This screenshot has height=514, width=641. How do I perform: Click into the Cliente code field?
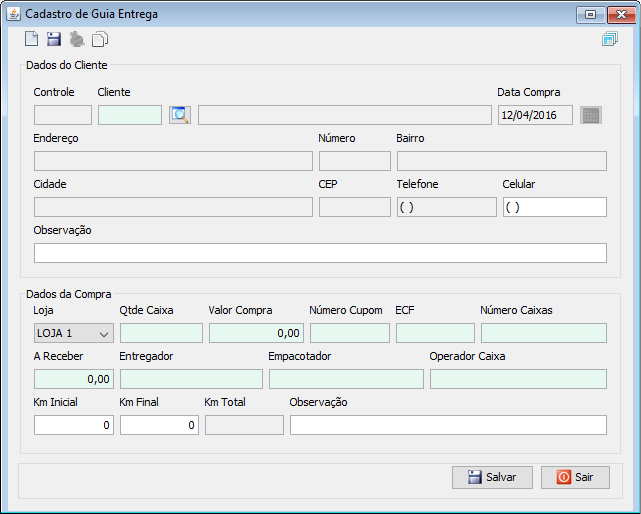pos(130,115)
